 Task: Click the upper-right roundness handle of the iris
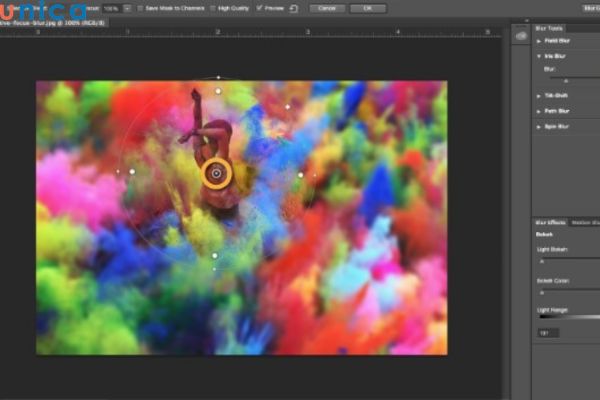tap(288, 107)
